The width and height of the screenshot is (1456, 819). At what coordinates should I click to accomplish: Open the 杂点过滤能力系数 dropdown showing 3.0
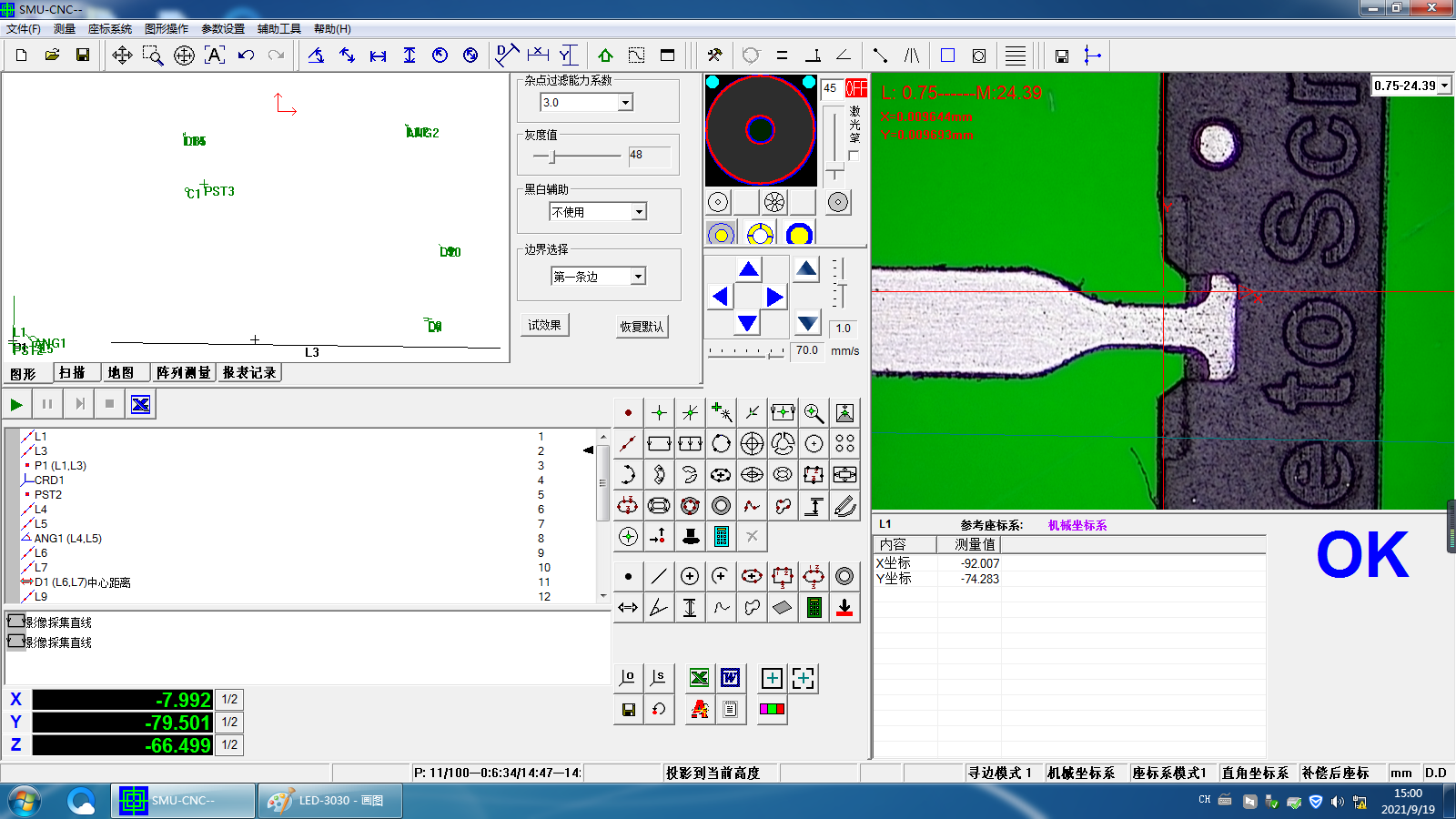[x=625, y=103]
